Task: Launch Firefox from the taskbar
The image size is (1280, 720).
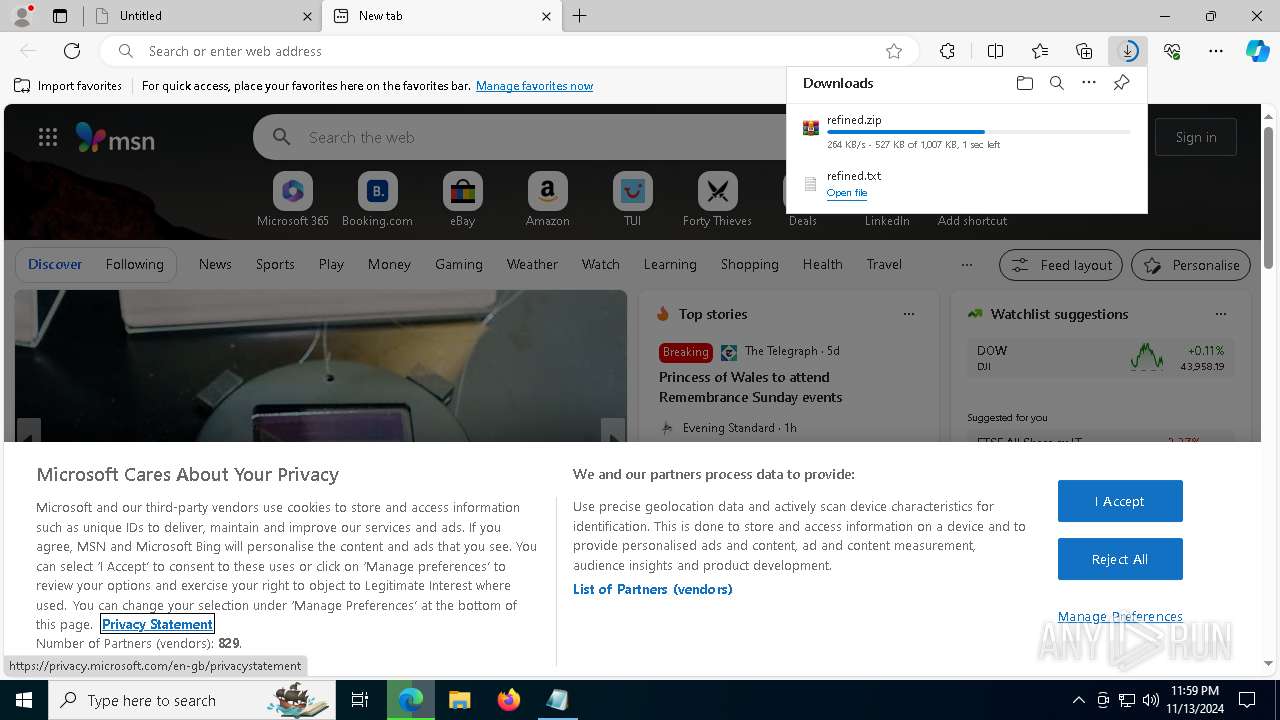Action: (x=508, y=700)
